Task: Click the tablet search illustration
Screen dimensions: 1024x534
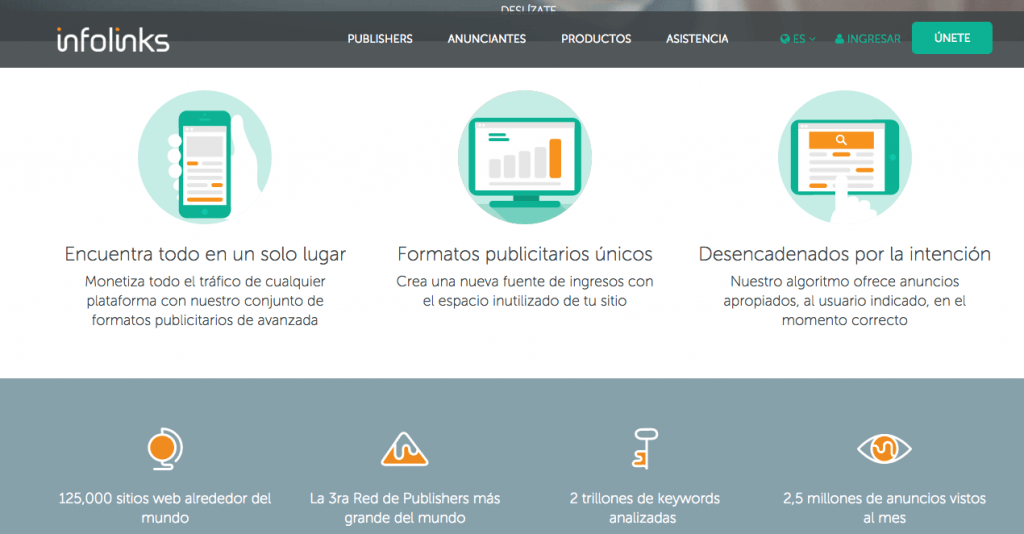Action: click(845, 157)
